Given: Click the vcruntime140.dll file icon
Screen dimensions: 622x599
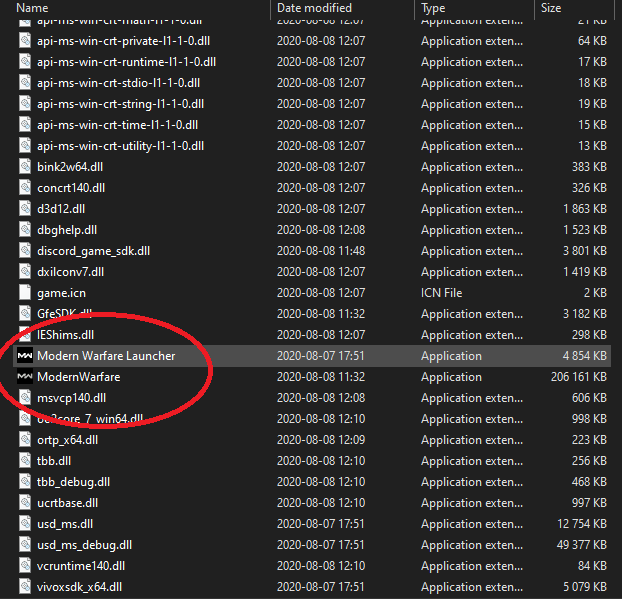Looking at the screenshot, I should click(25, 566).
